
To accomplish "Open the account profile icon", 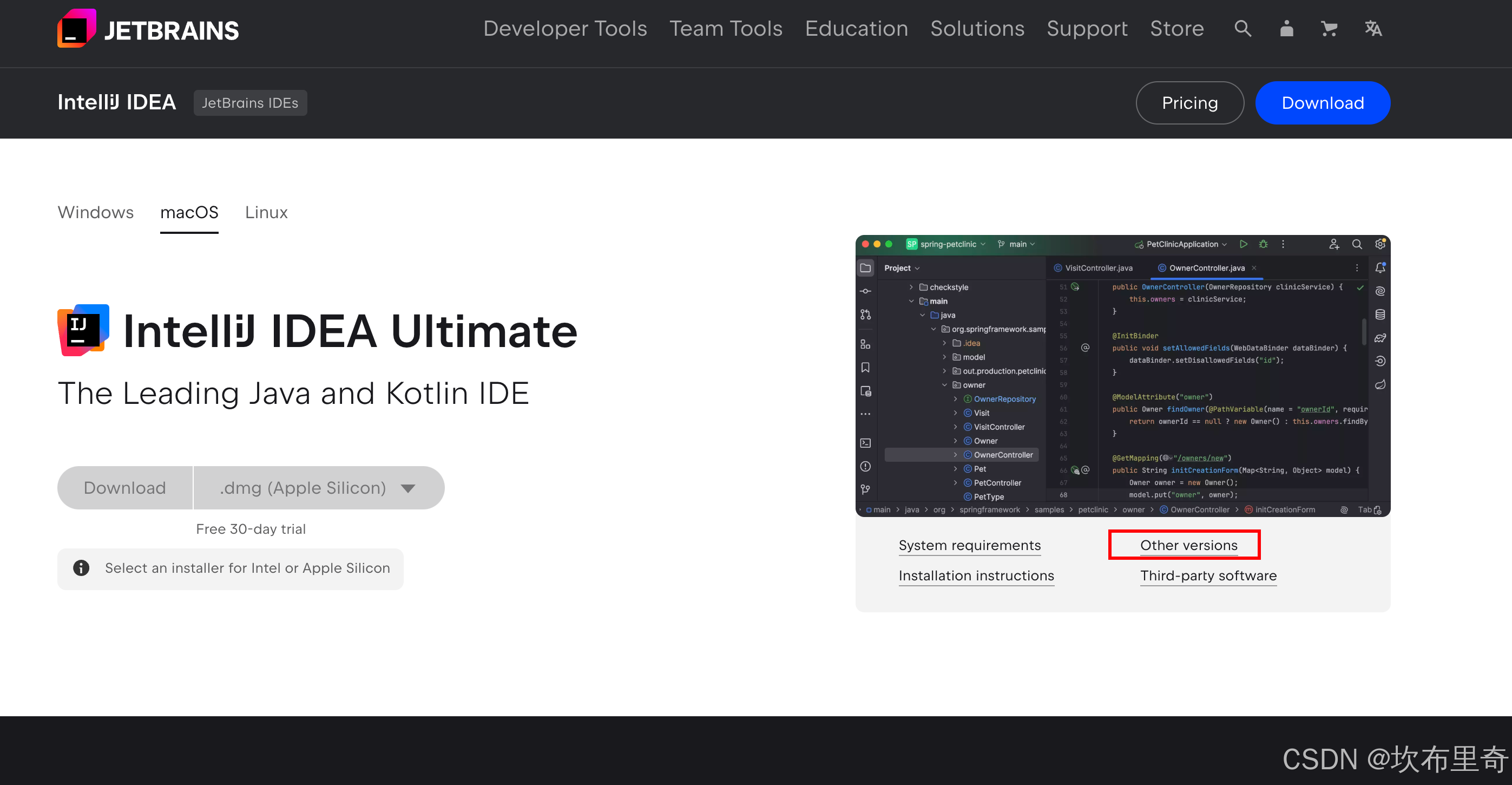I will tap(1286, 28).
